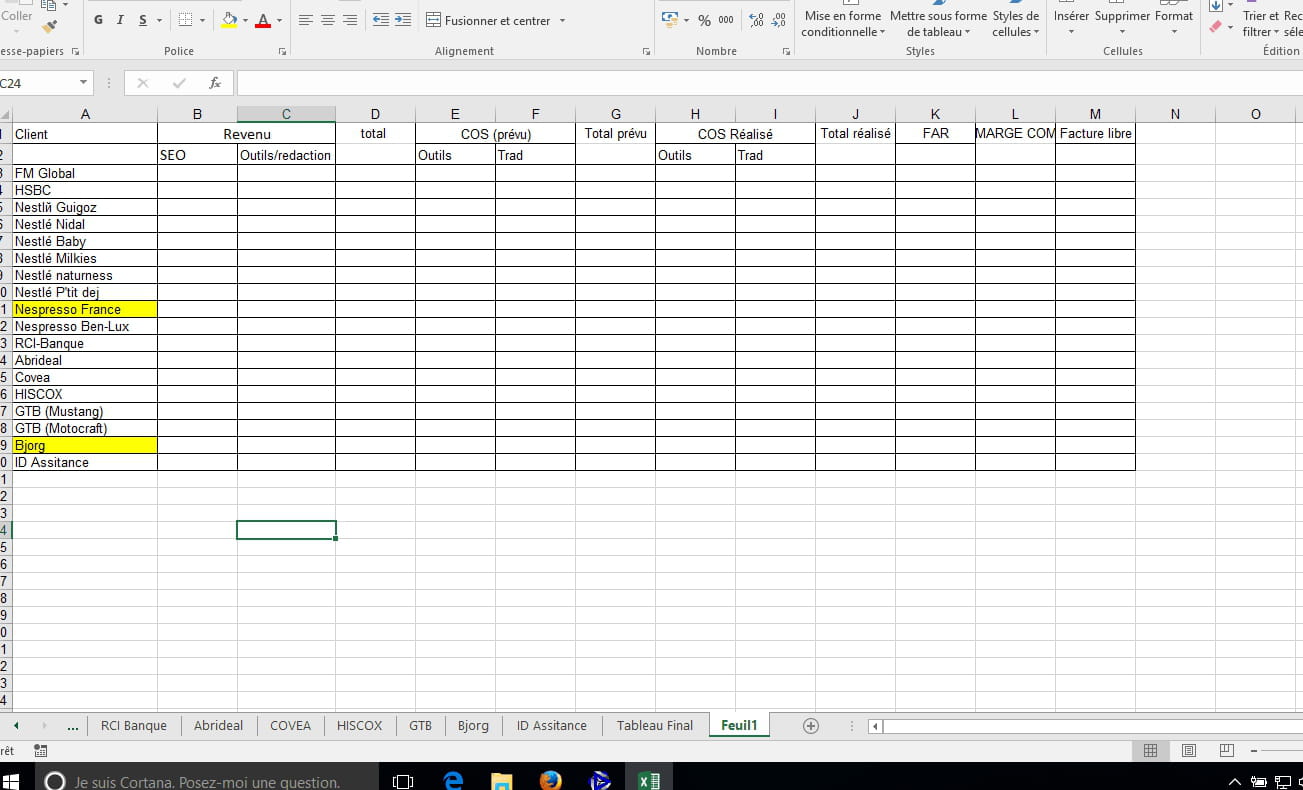Apply underline (S) formatting

click(x=143, y=20)
